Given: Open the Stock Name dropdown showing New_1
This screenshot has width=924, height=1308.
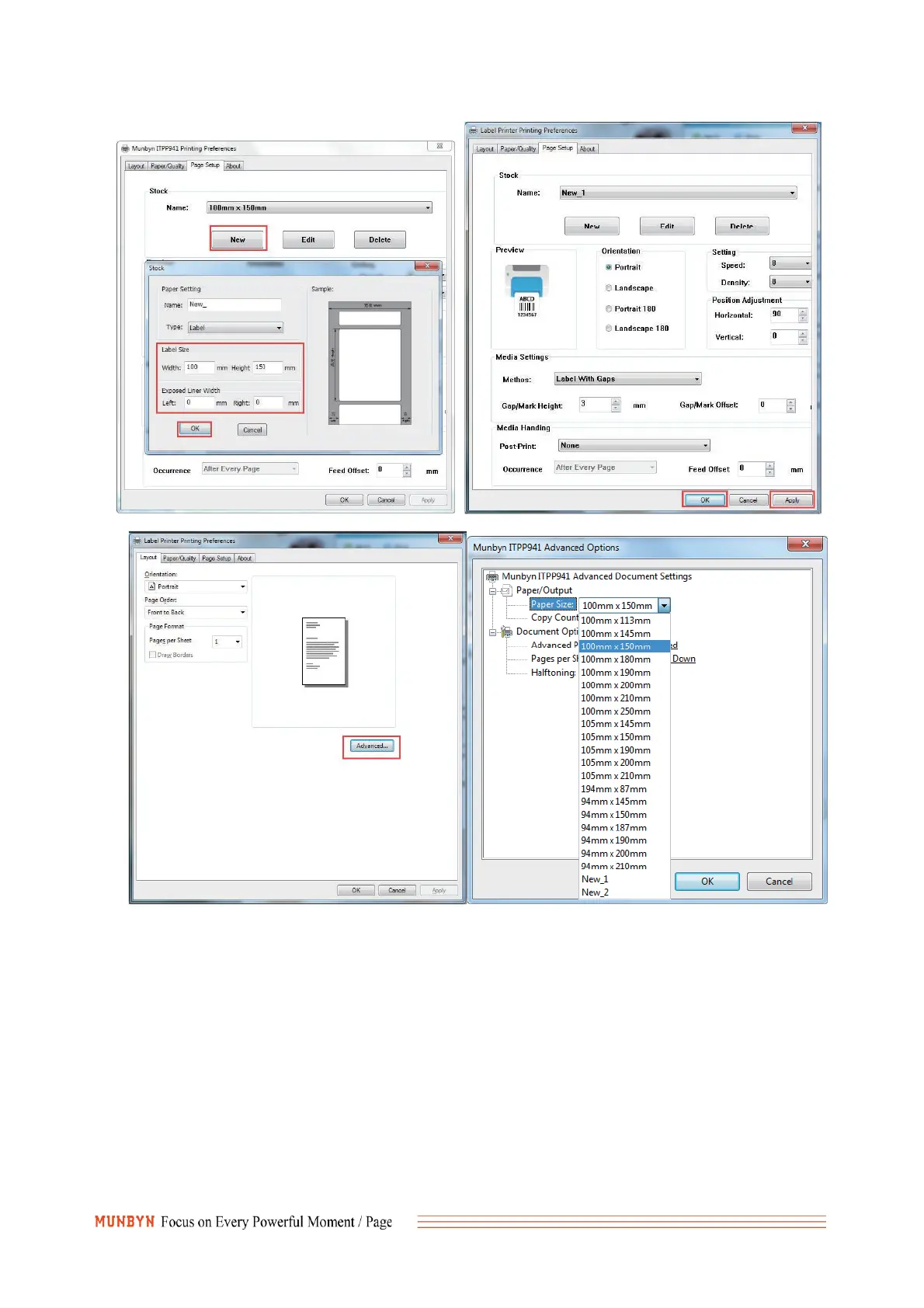Looking at the screenshot, I should click(x=679, y=193).
